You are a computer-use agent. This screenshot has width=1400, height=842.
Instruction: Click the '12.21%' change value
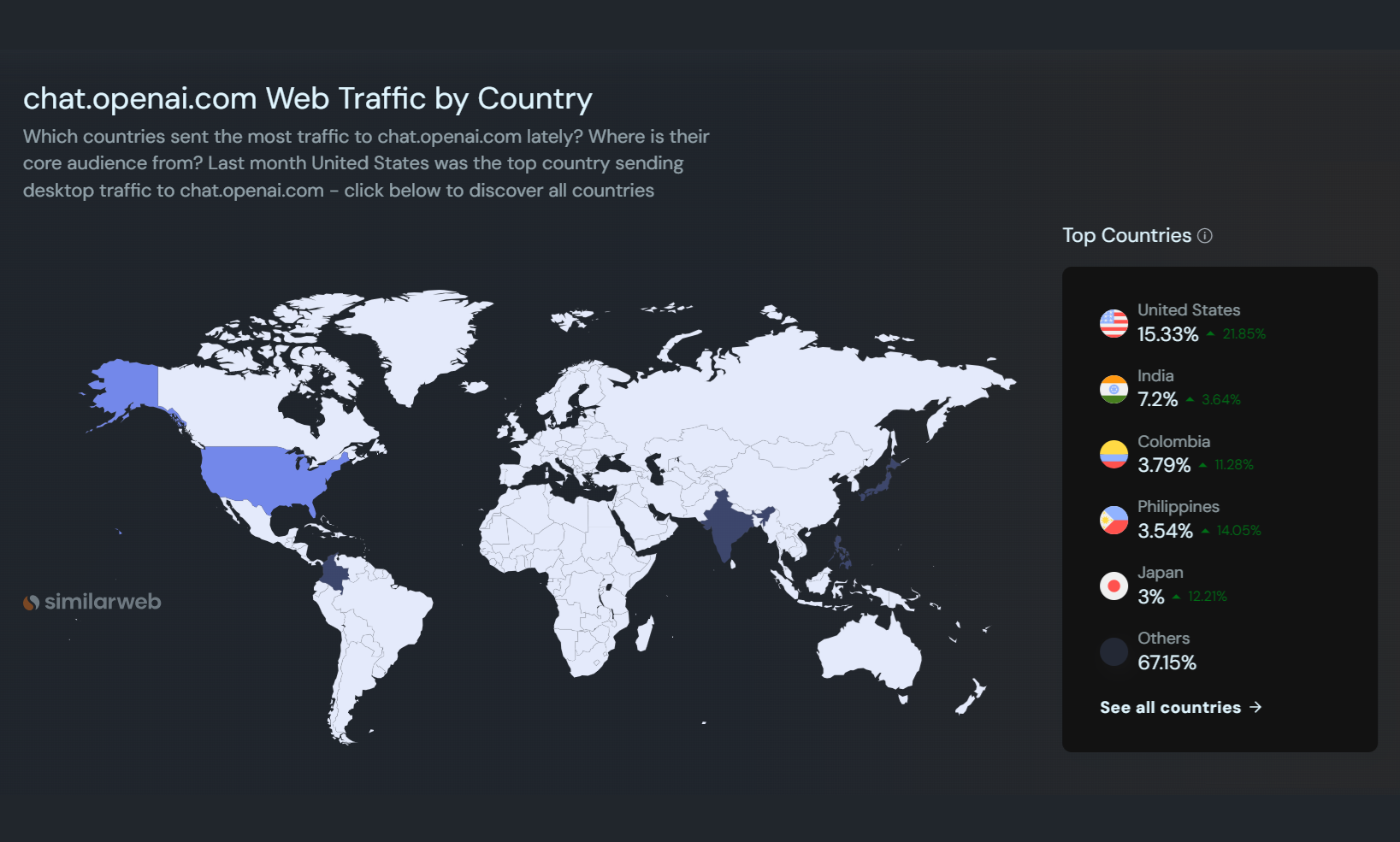1208,597
